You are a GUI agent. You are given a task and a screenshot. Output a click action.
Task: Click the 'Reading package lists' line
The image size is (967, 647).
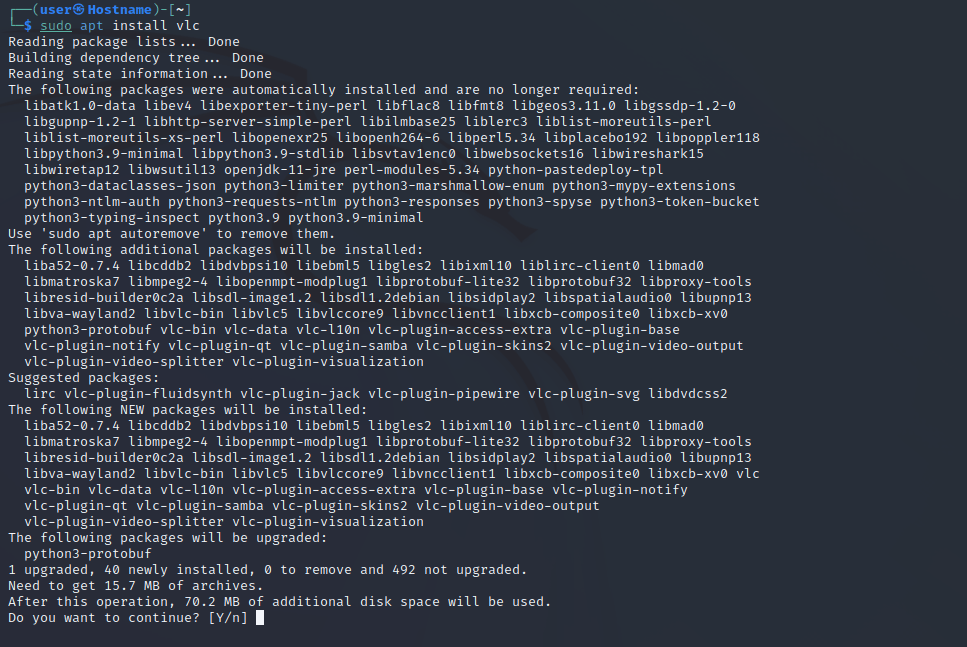(124, 42)
